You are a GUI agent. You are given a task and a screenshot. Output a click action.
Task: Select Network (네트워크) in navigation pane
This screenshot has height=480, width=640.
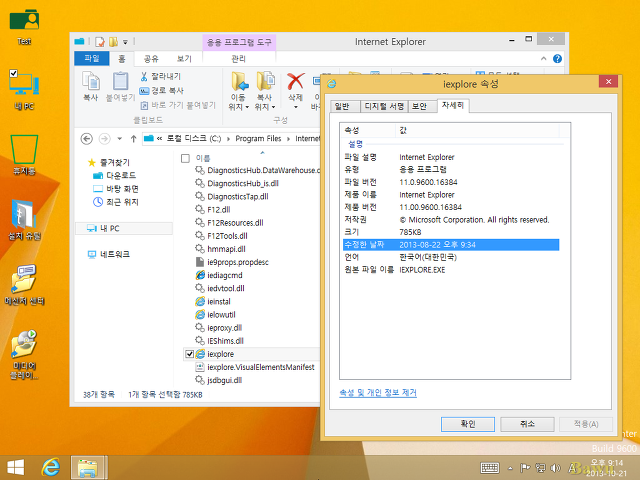[109, 255]
